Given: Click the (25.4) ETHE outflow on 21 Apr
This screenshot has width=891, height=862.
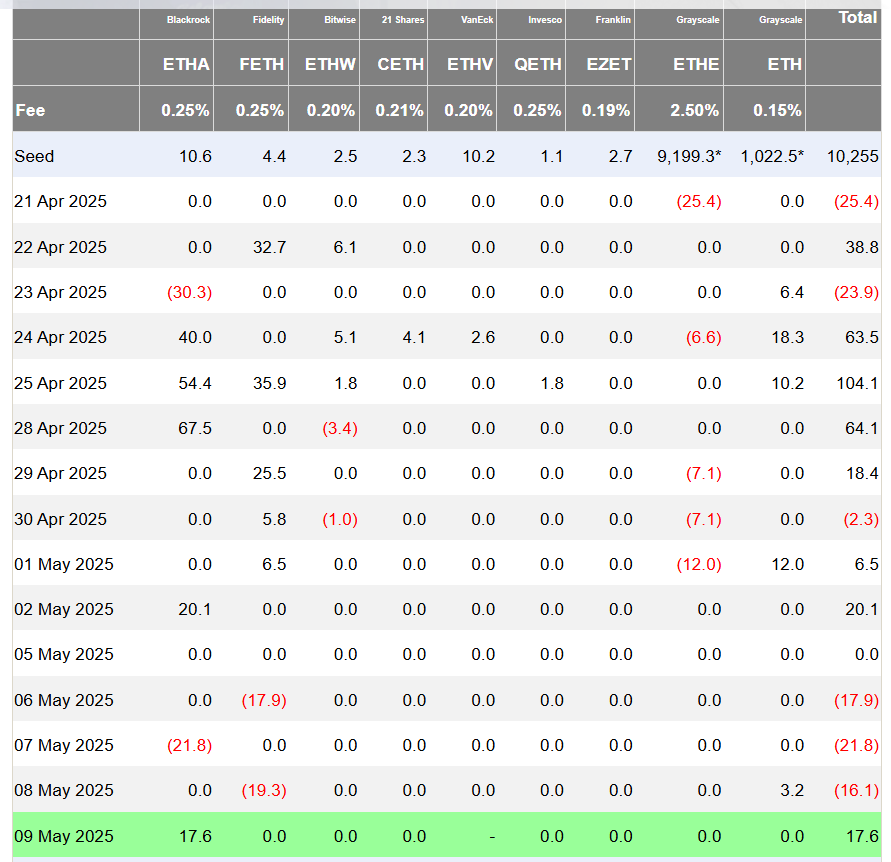Looking at the screenshot, I should pos(699,201).
